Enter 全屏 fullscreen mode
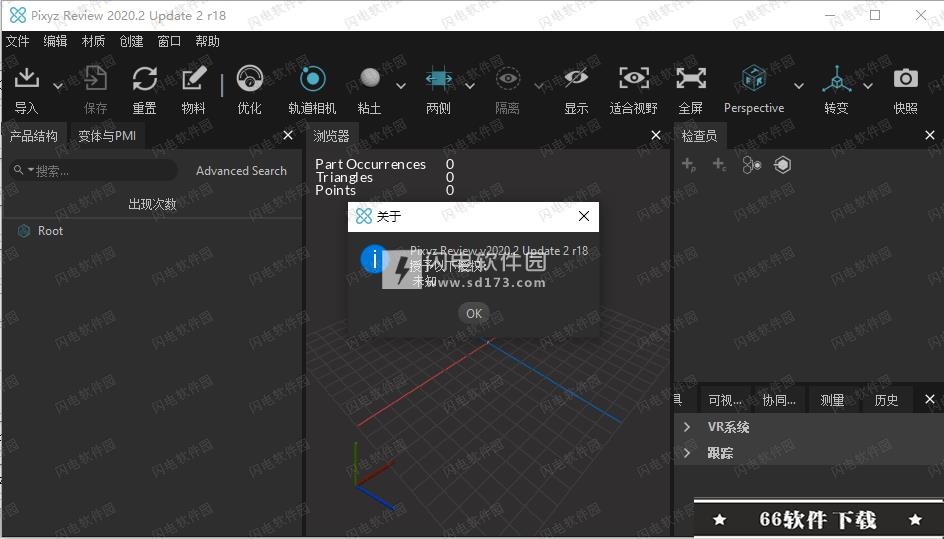This screenshot has height=539, width=944. [691, 78]
